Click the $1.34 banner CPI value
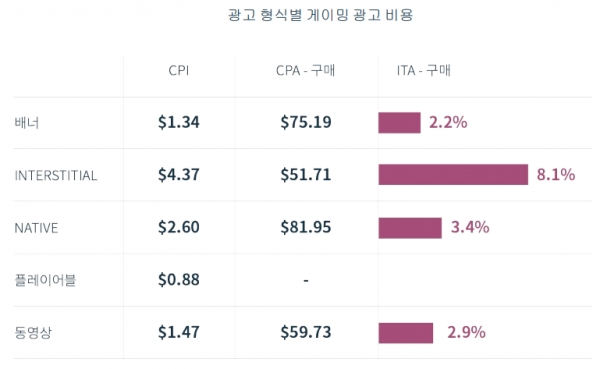The height and width of the screenshot is (369, 600). [179, 122]
